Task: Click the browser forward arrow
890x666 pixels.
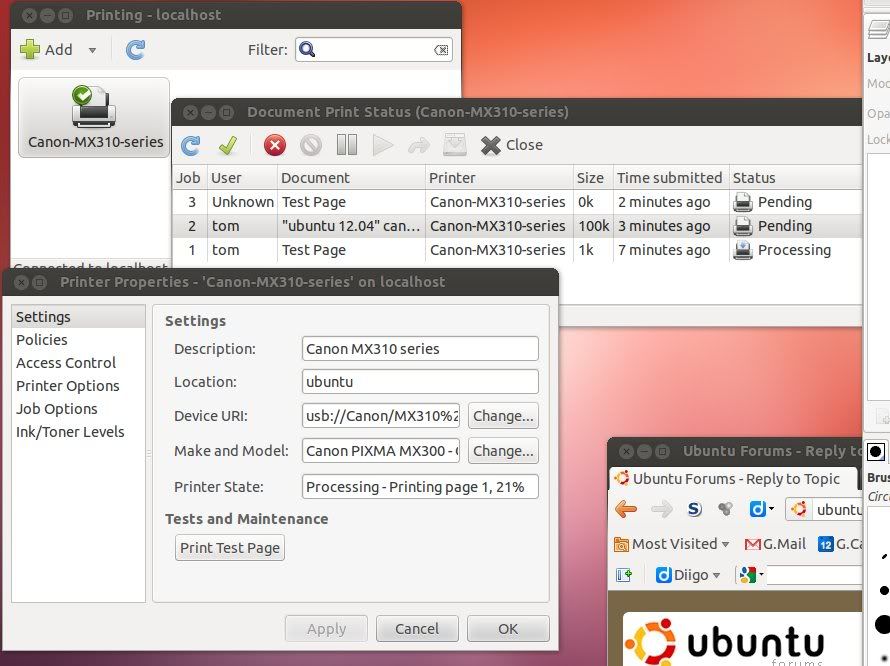Action: [661, 509]
